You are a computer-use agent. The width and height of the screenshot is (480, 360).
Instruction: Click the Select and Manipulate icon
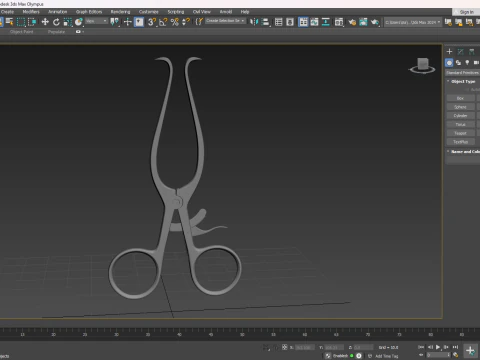tap(127, 22)
